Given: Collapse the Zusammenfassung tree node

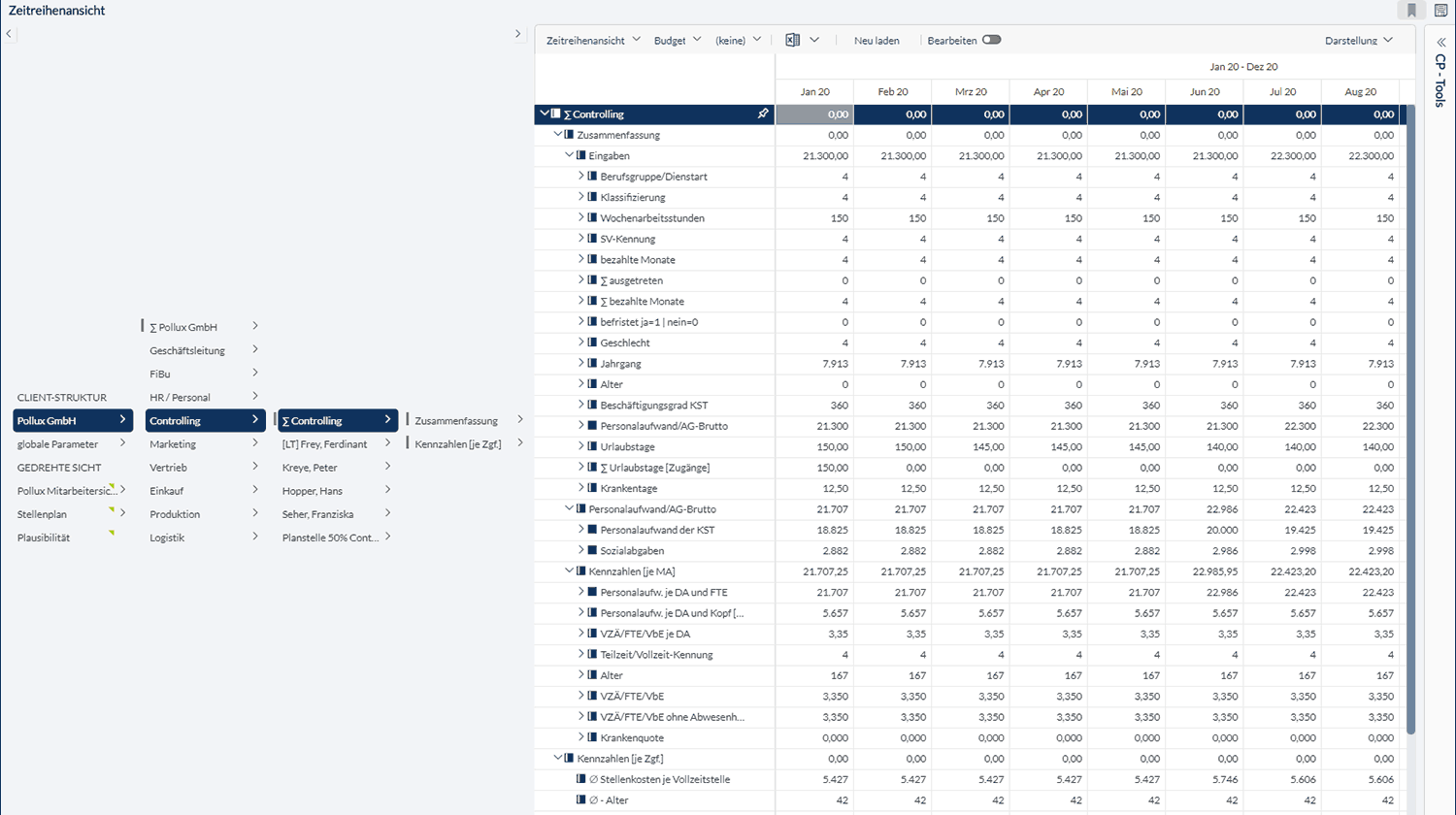Looking at the screenshot, I should (557, 135).
